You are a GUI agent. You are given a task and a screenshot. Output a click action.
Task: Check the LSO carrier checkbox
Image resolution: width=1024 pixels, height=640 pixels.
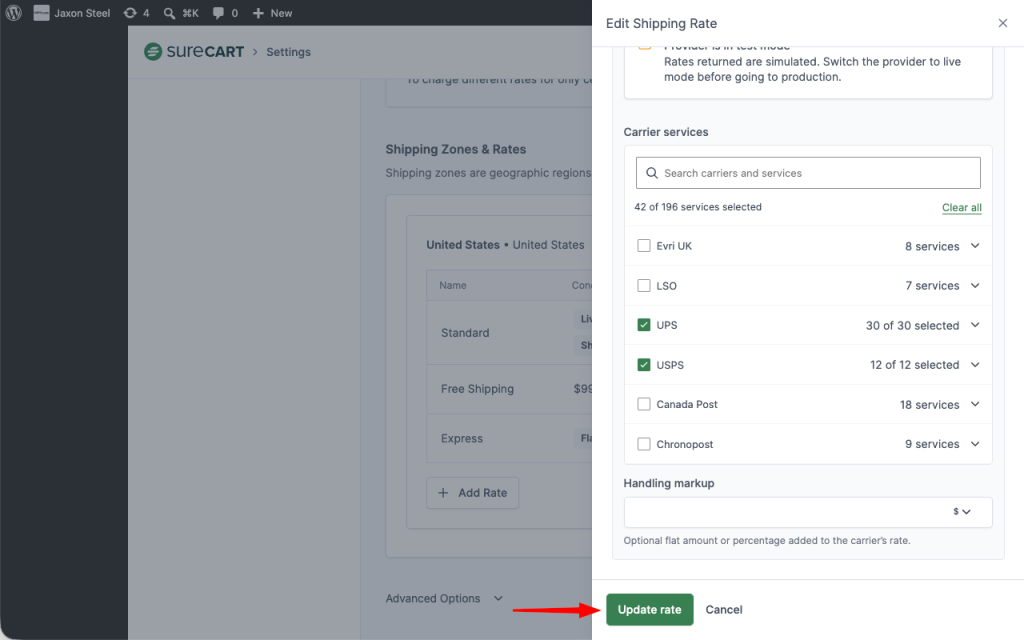pyautogui.click(x=644, y=285)
